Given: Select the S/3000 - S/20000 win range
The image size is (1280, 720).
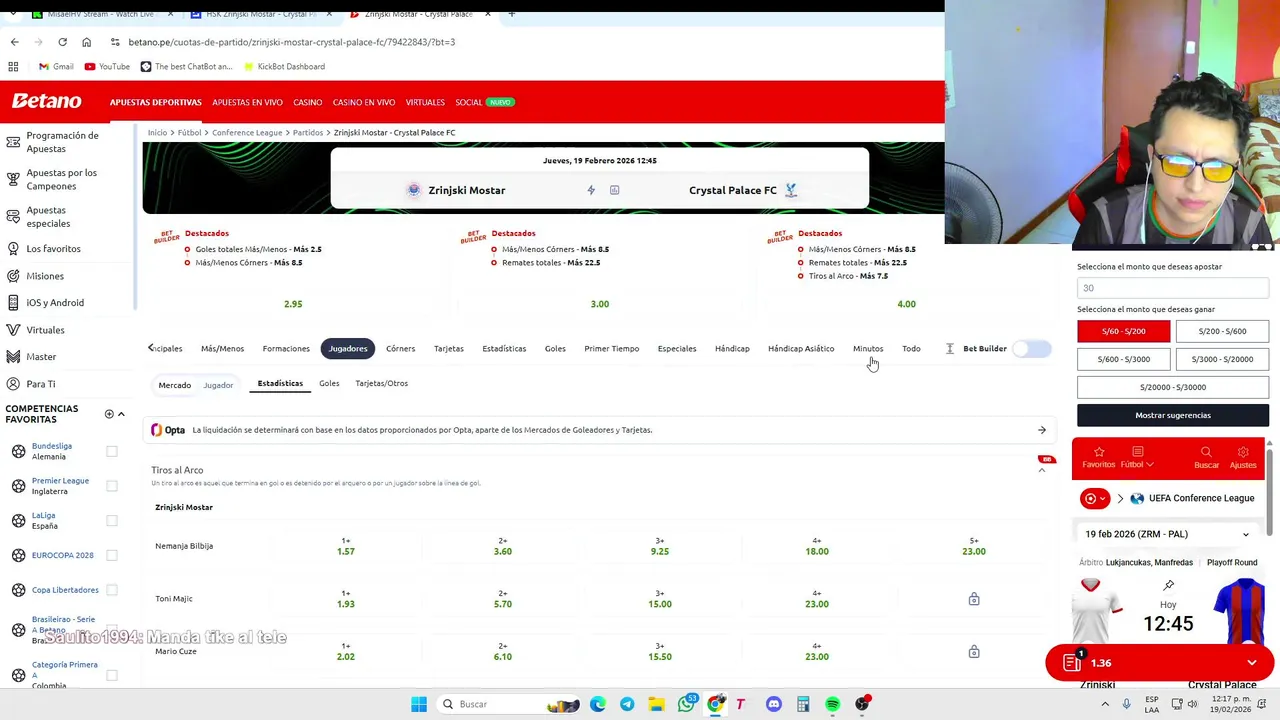Looking at the screenshot, I should coord(1222,359).
